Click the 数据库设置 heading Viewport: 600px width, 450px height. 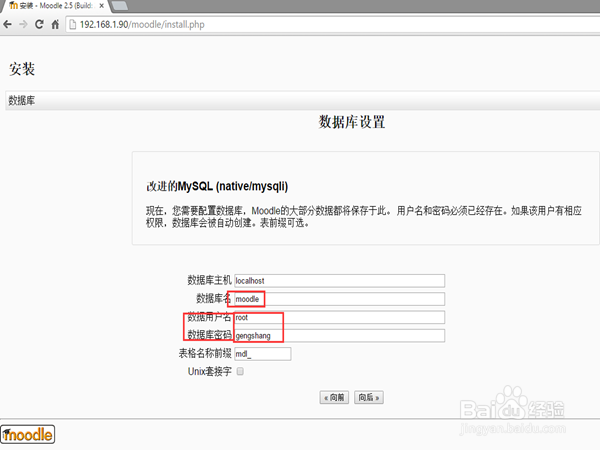[352, 122]
